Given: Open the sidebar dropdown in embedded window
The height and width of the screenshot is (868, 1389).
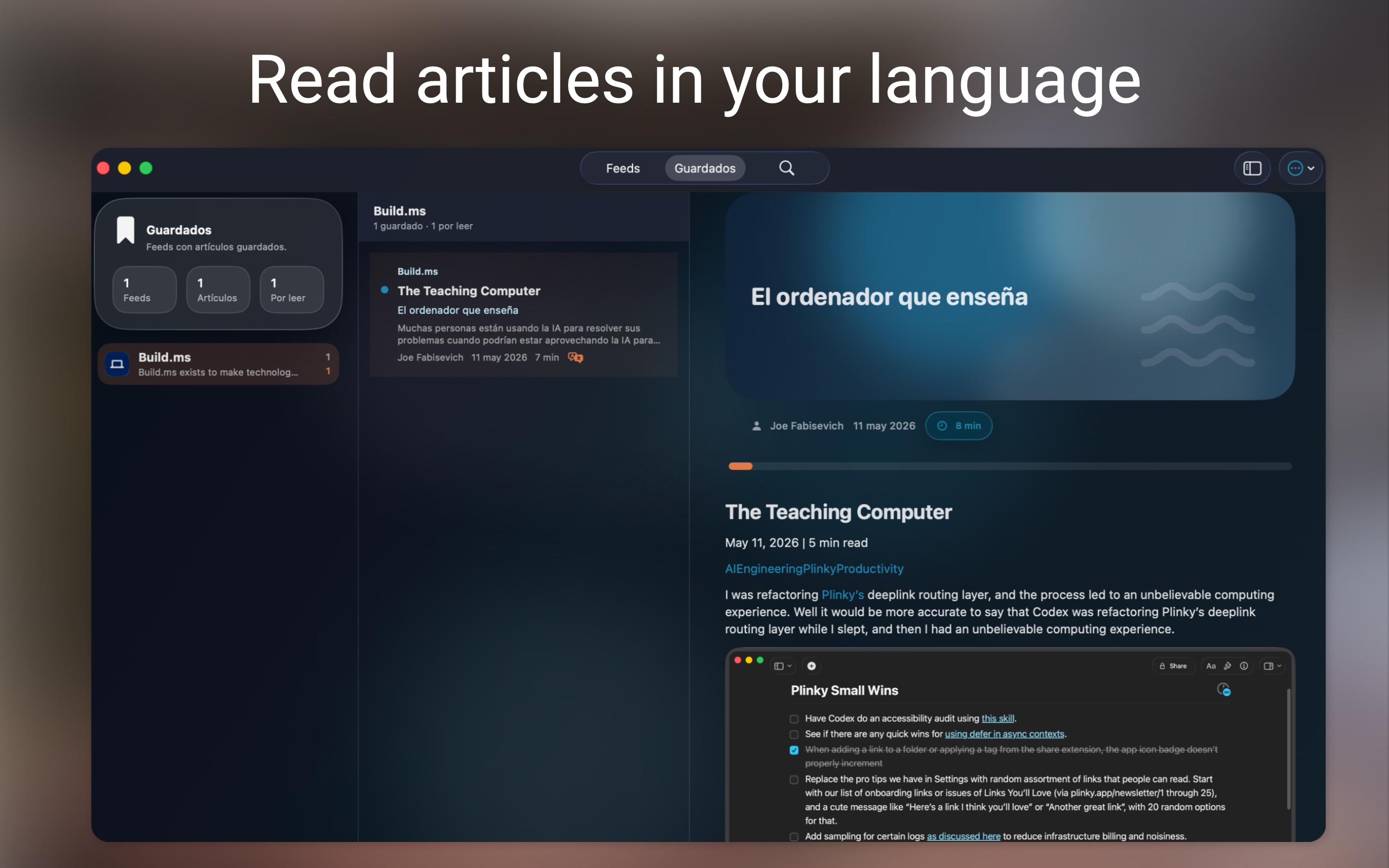Looking at the screenshot, I should click(x=783, y=666).
